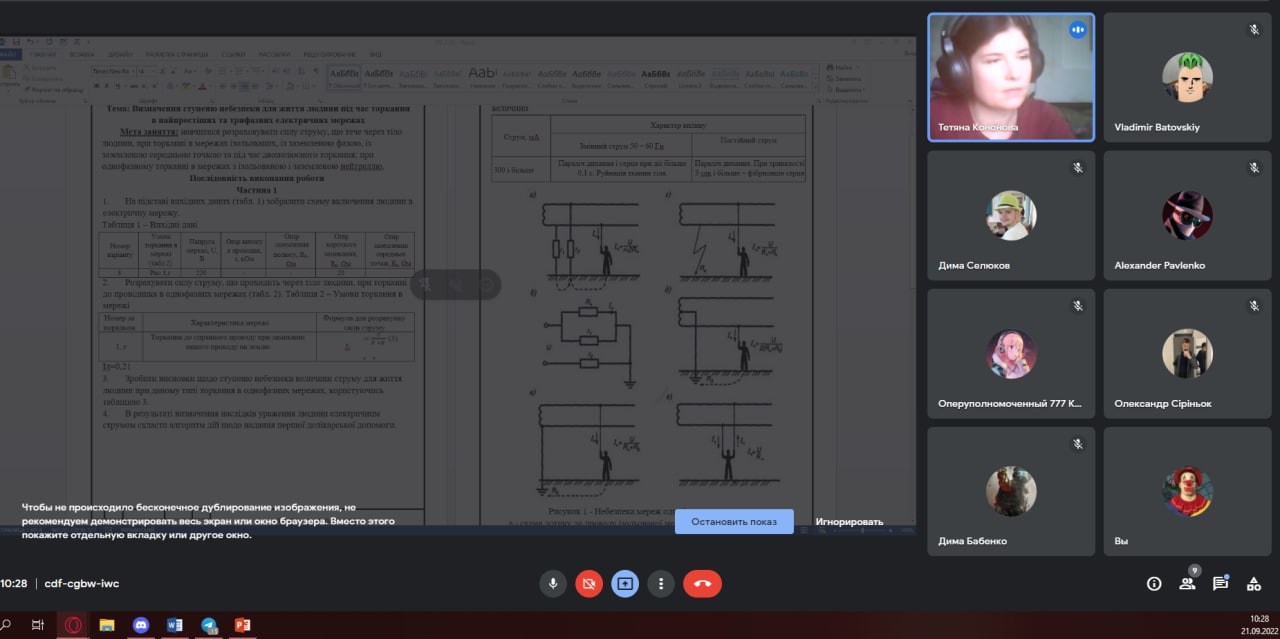Click Игнорировать to dismiss the warning

(849, 521)
